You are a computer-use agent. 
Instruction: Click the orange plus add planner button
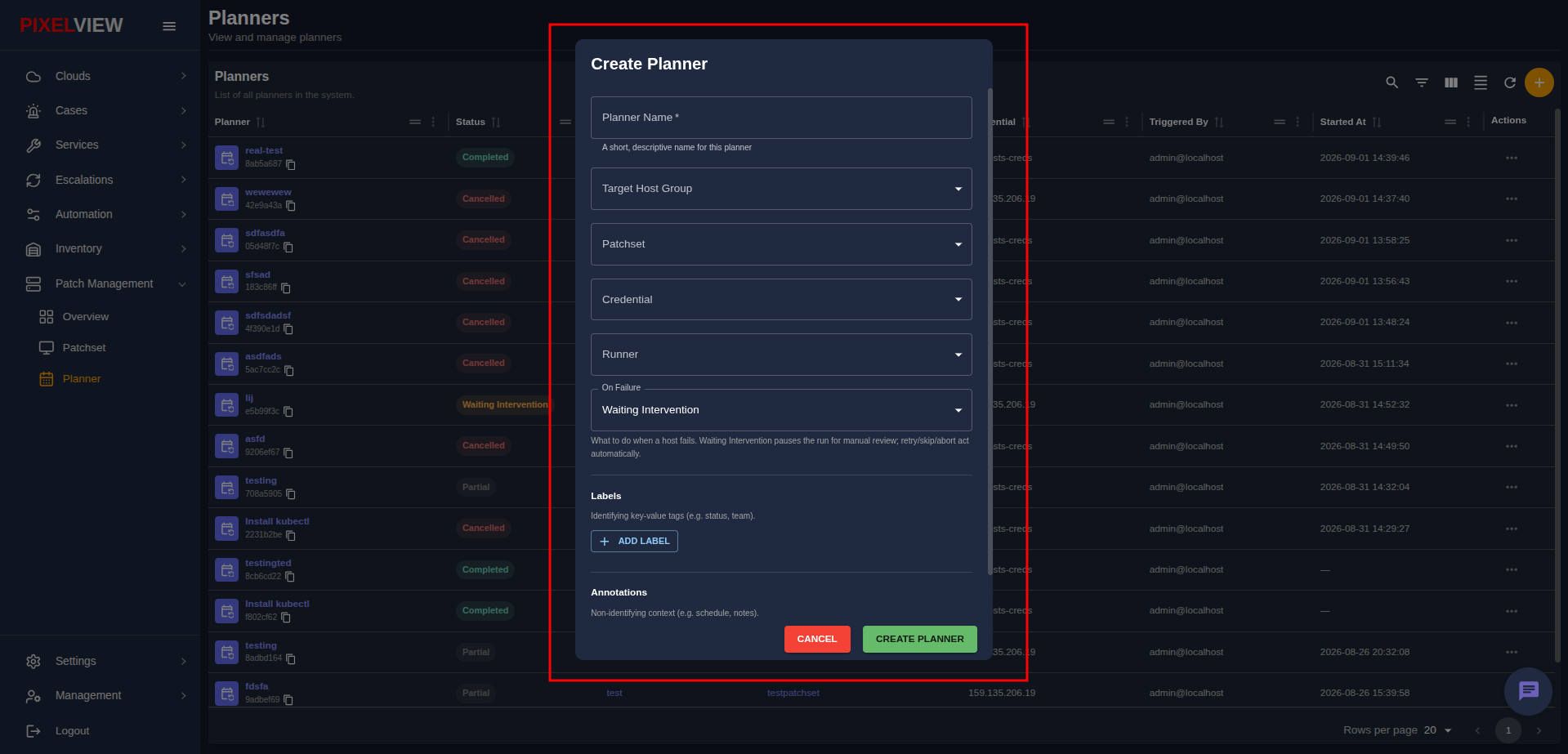[x=1539, y=83]
